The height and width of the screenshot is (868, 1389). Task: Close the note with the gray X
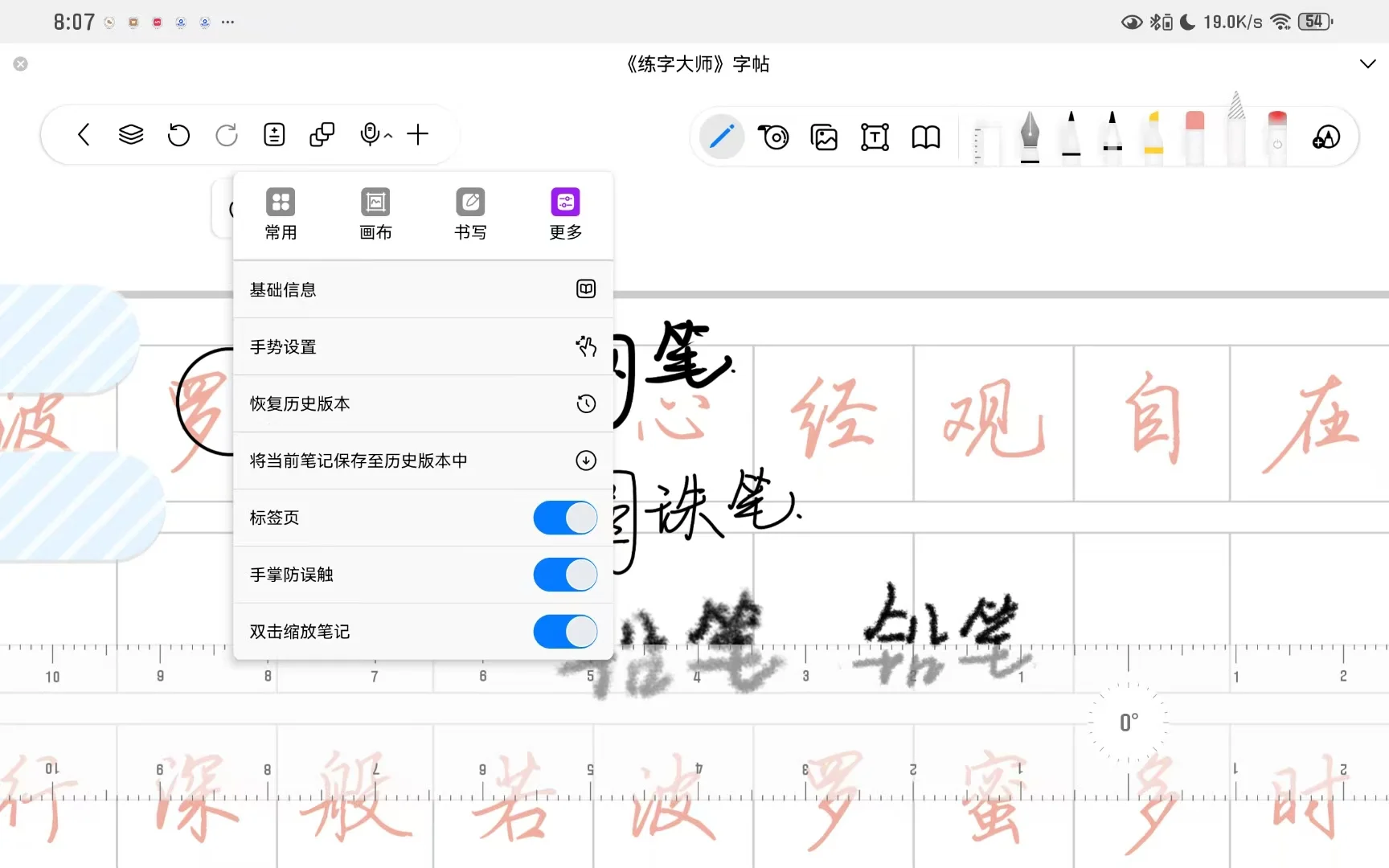pos(21,63)
